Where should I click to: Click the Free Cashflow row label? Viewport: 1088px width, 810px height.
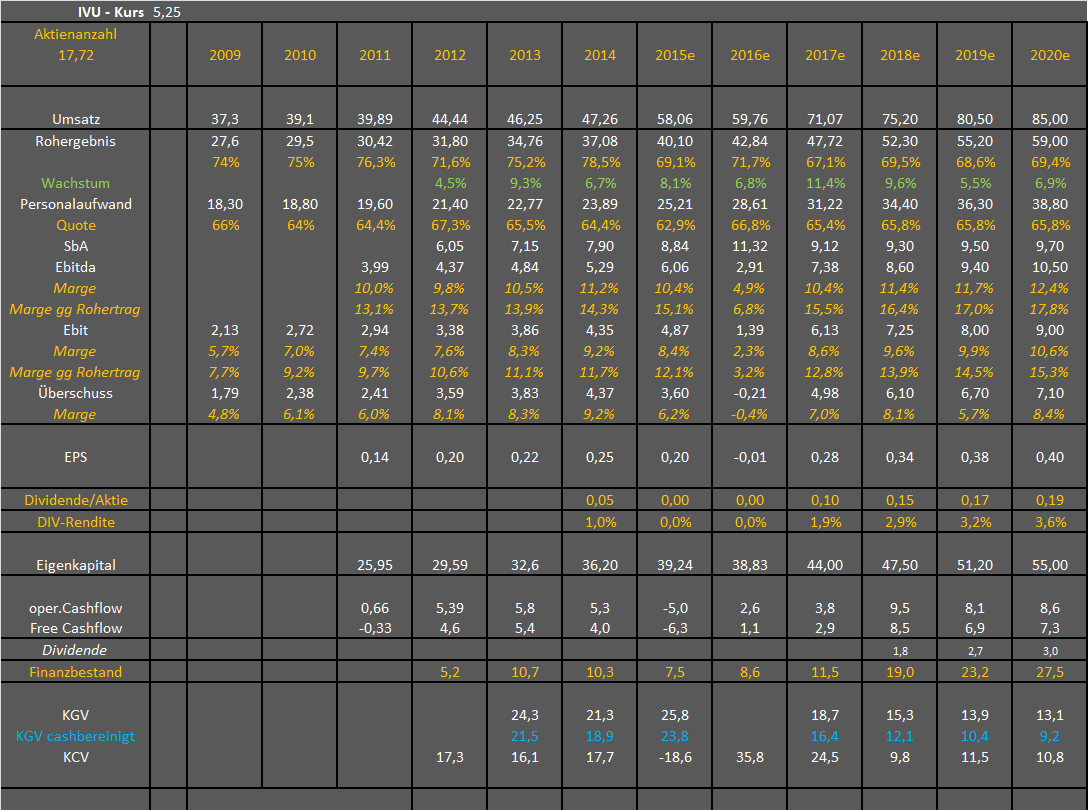tap(76, 628)
